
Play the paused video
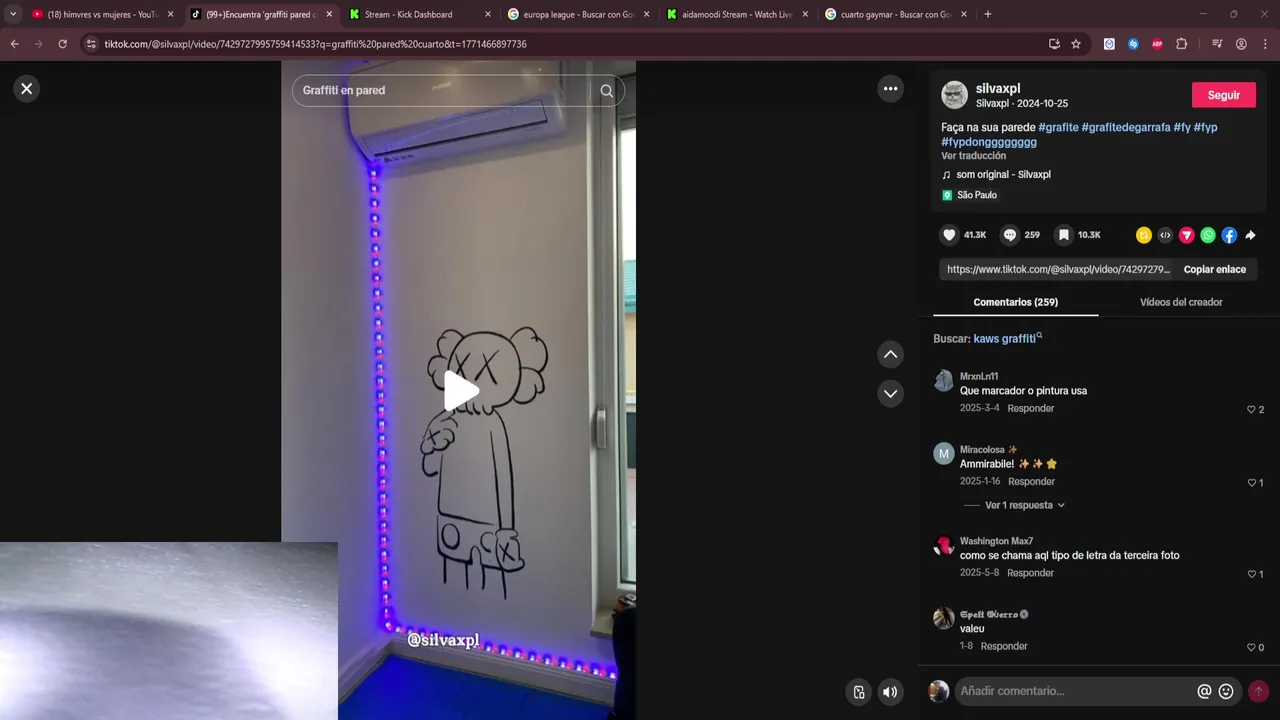coord(461,391)
